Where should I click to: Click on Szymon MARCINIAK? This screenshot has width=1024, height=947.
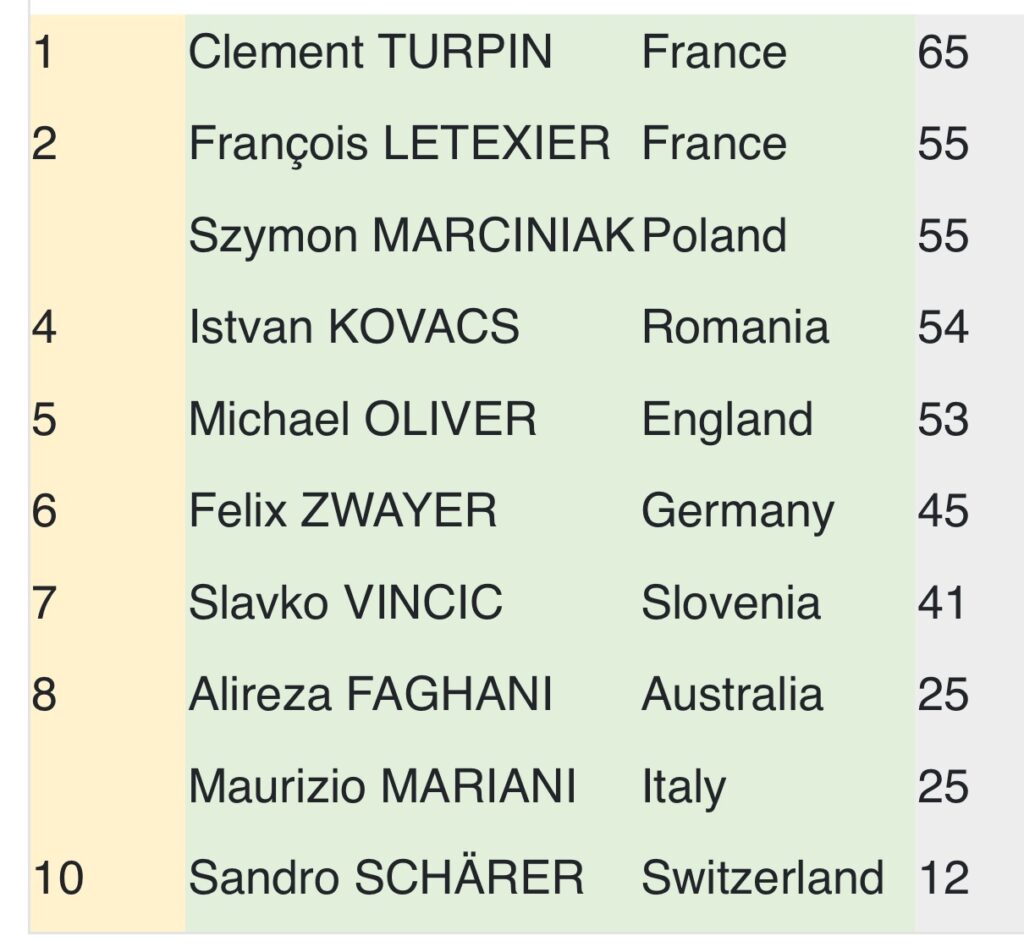[x=411, y=236]
